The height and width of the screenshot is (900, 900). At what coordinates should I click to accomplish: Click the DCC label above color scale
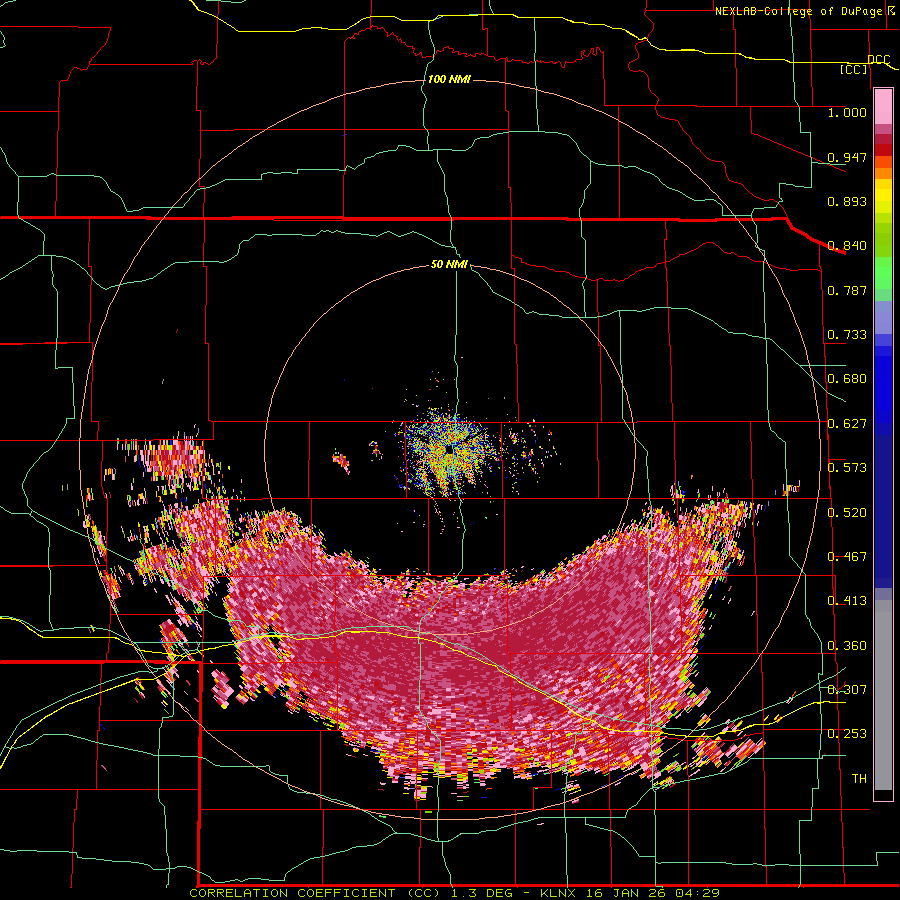click(879, 60)
